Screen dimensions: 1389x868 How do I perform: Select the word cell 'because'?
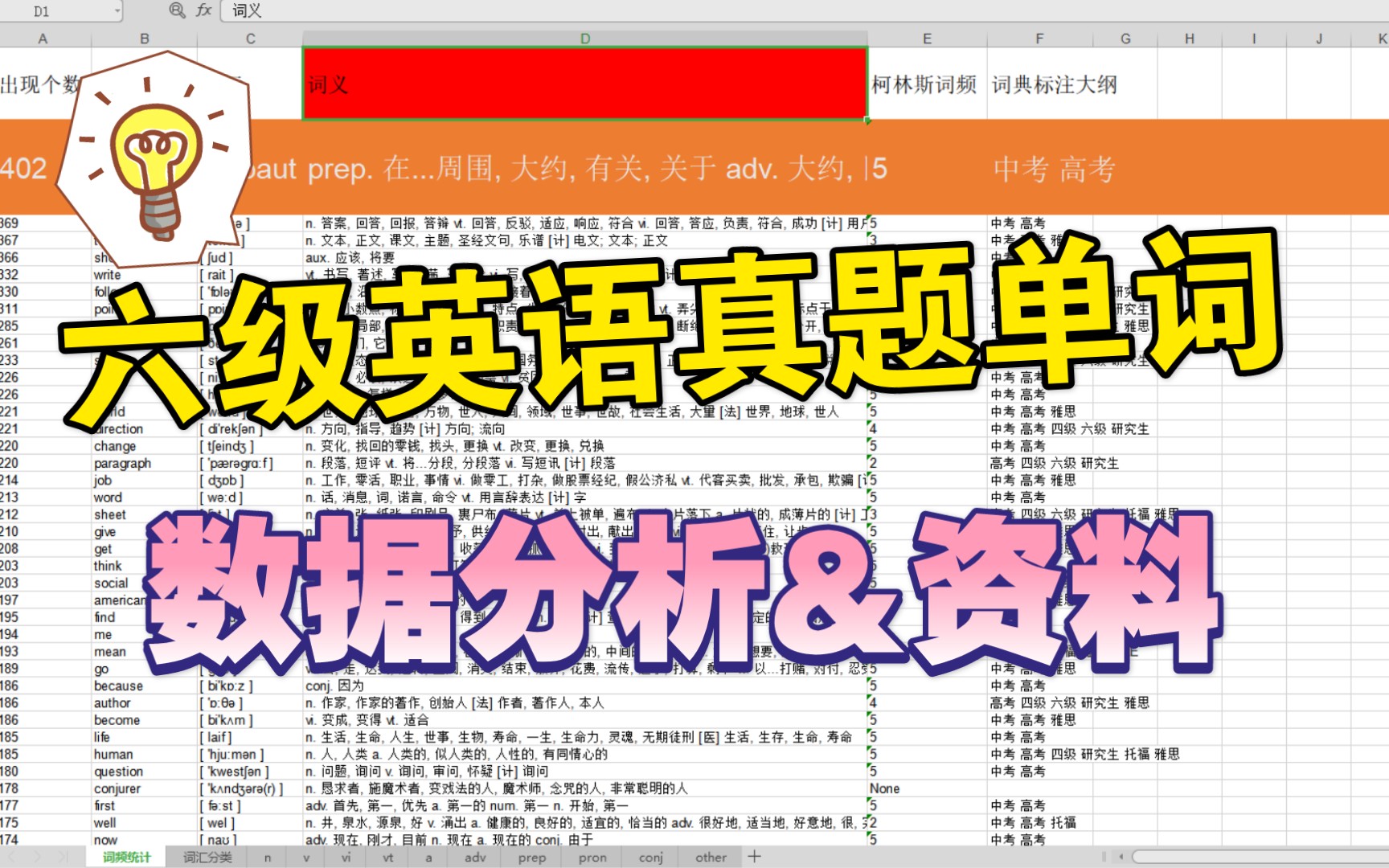(x=145, y=686)
